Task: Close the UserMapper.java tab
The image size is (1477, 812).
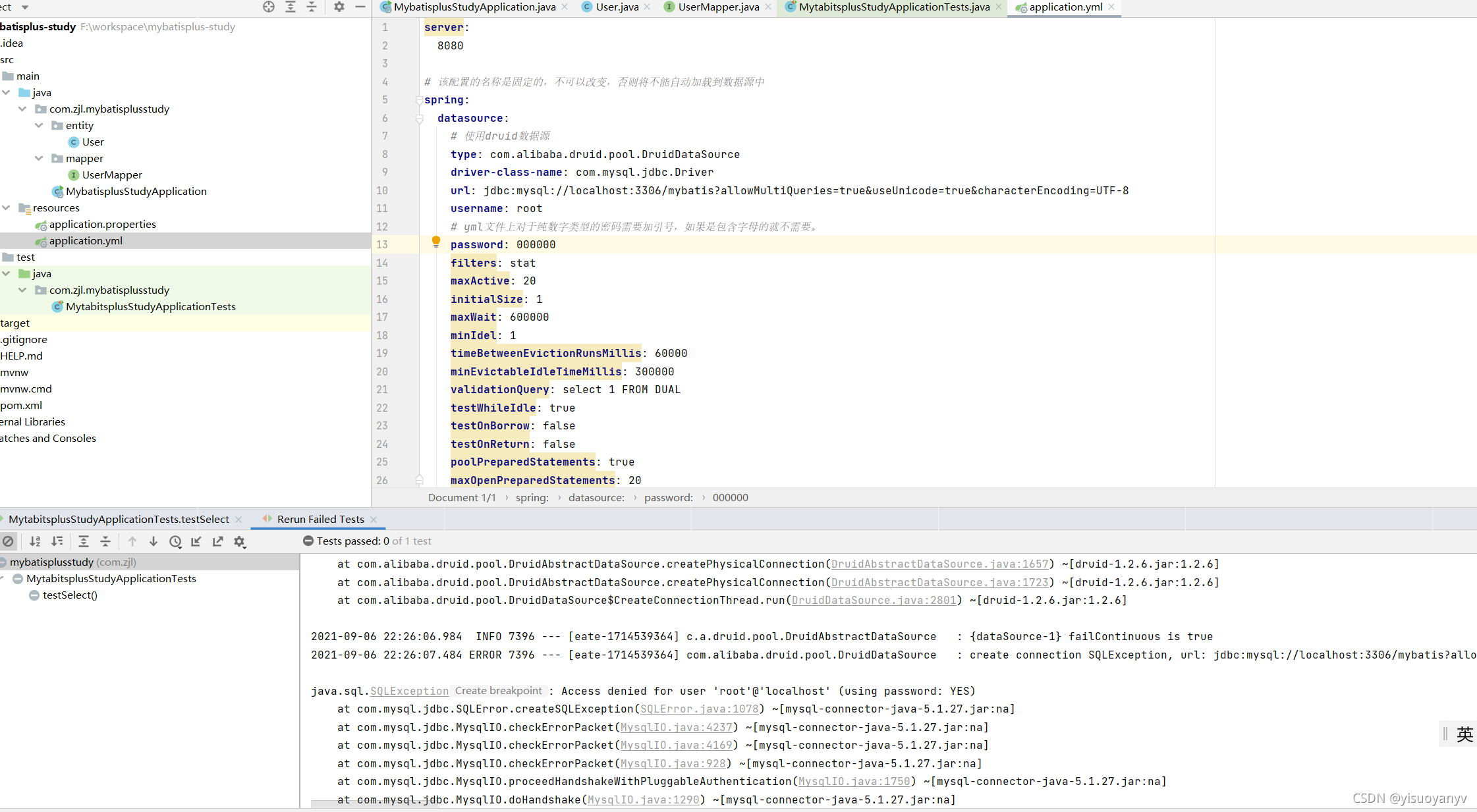Action: (x=768, y=7)
